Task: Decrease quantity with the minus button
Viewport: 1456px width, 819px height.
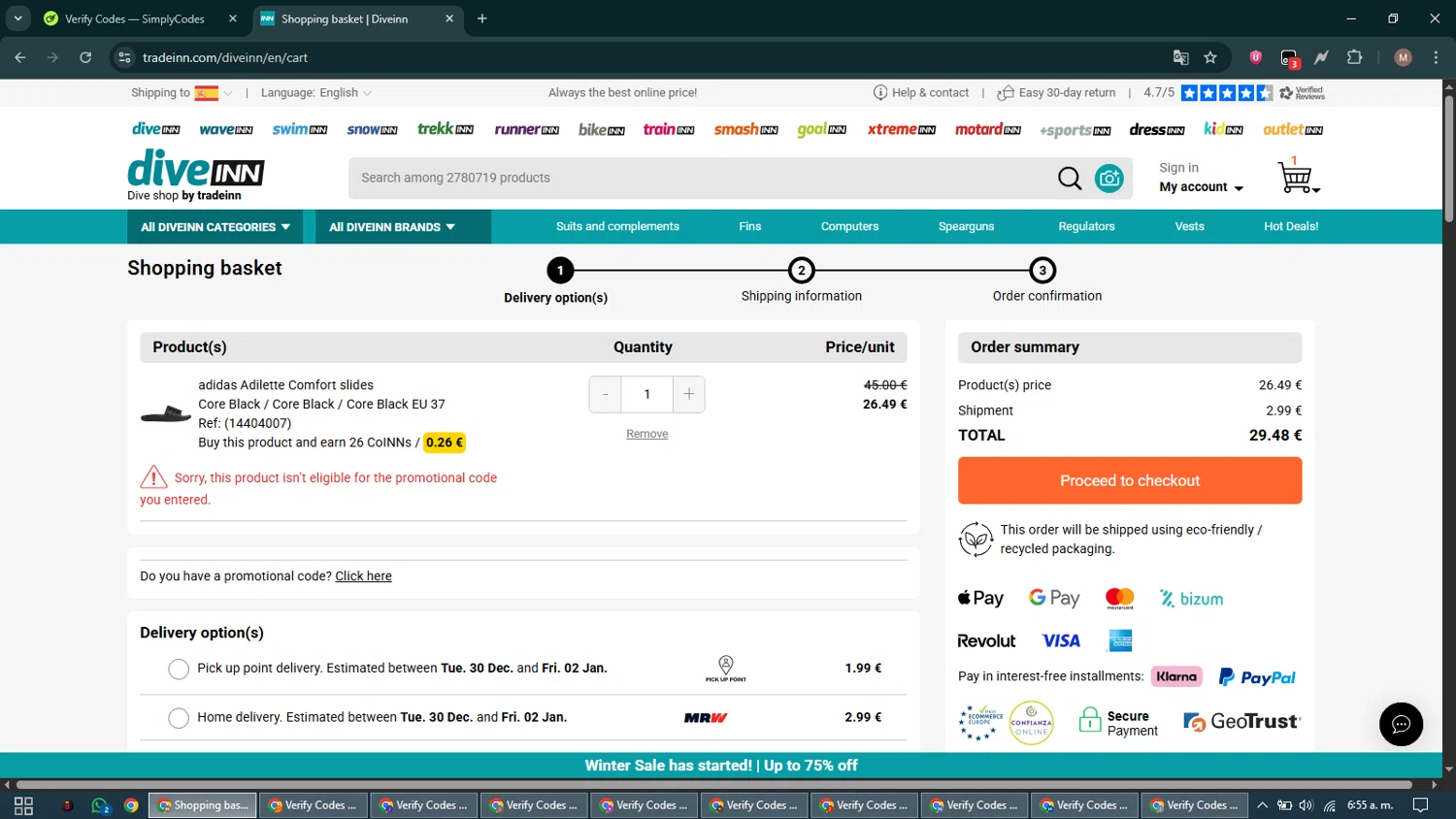Action: point(606,394)
